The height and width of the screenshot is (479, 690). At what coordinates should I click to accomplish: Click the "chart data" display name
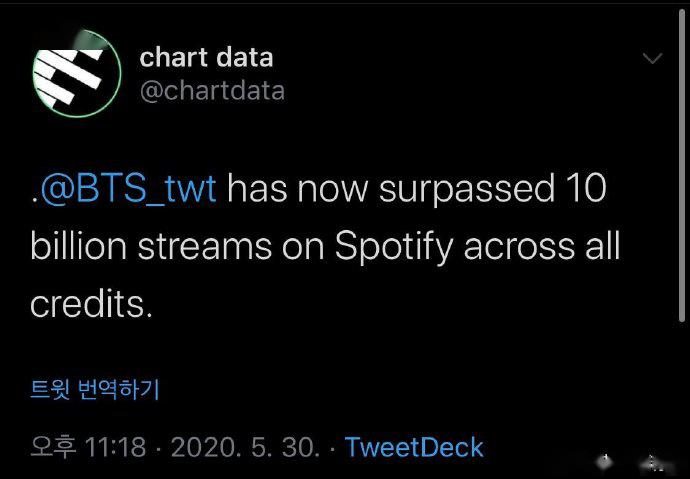(x=206, y=56)
